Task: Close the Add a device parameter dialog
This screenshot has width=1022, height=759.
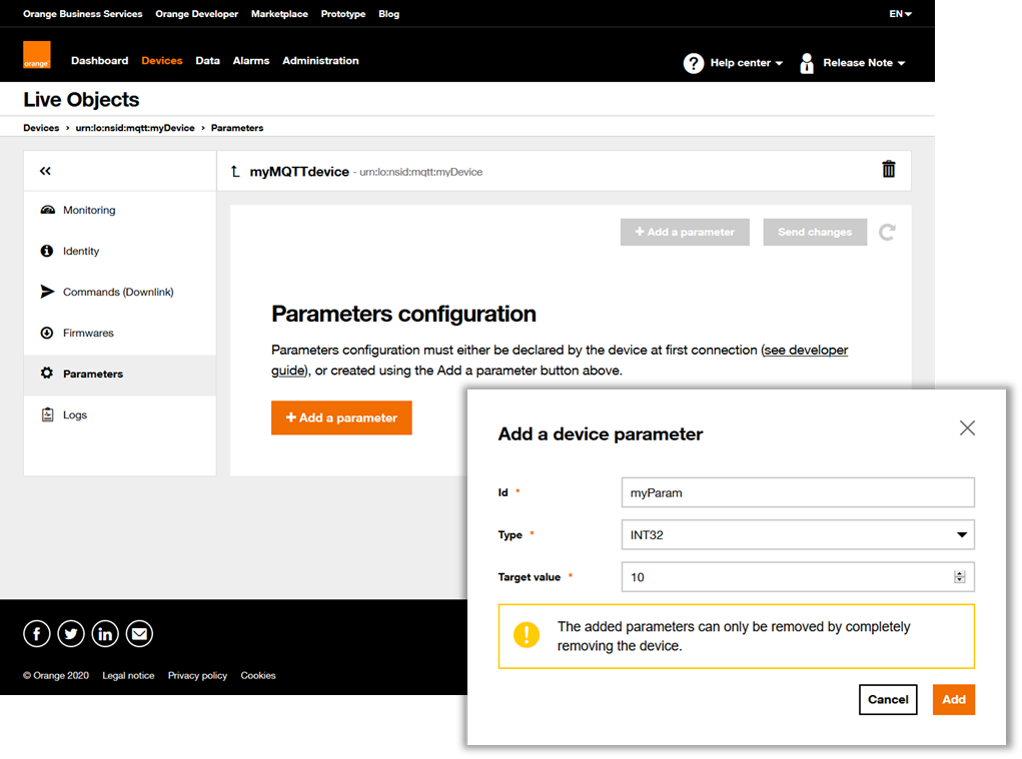Action: [967, 428]
